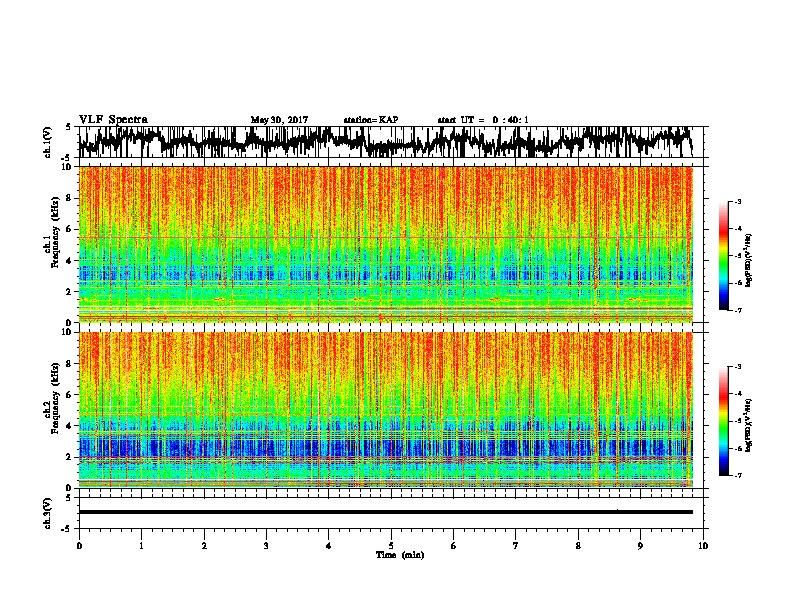The width and height of the screenshot is (792, 612).
Task: Click the "ch.3(V)" axis label
Action: 48,514
